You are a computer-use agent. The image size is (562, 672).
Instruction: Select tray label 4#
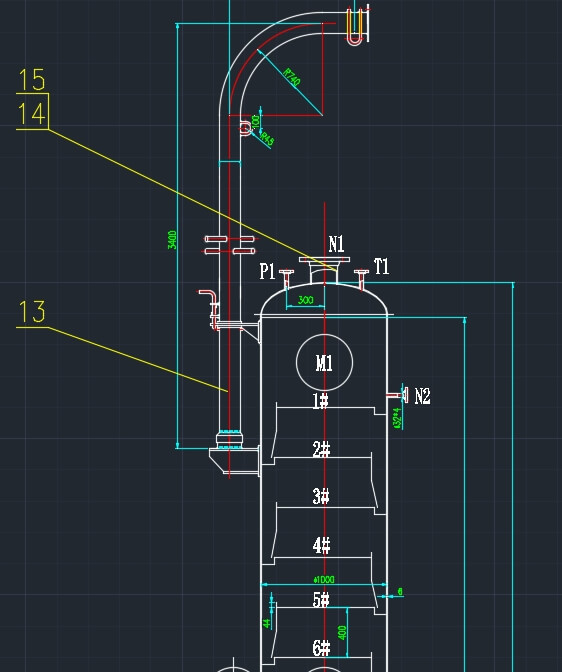(322, 546)
